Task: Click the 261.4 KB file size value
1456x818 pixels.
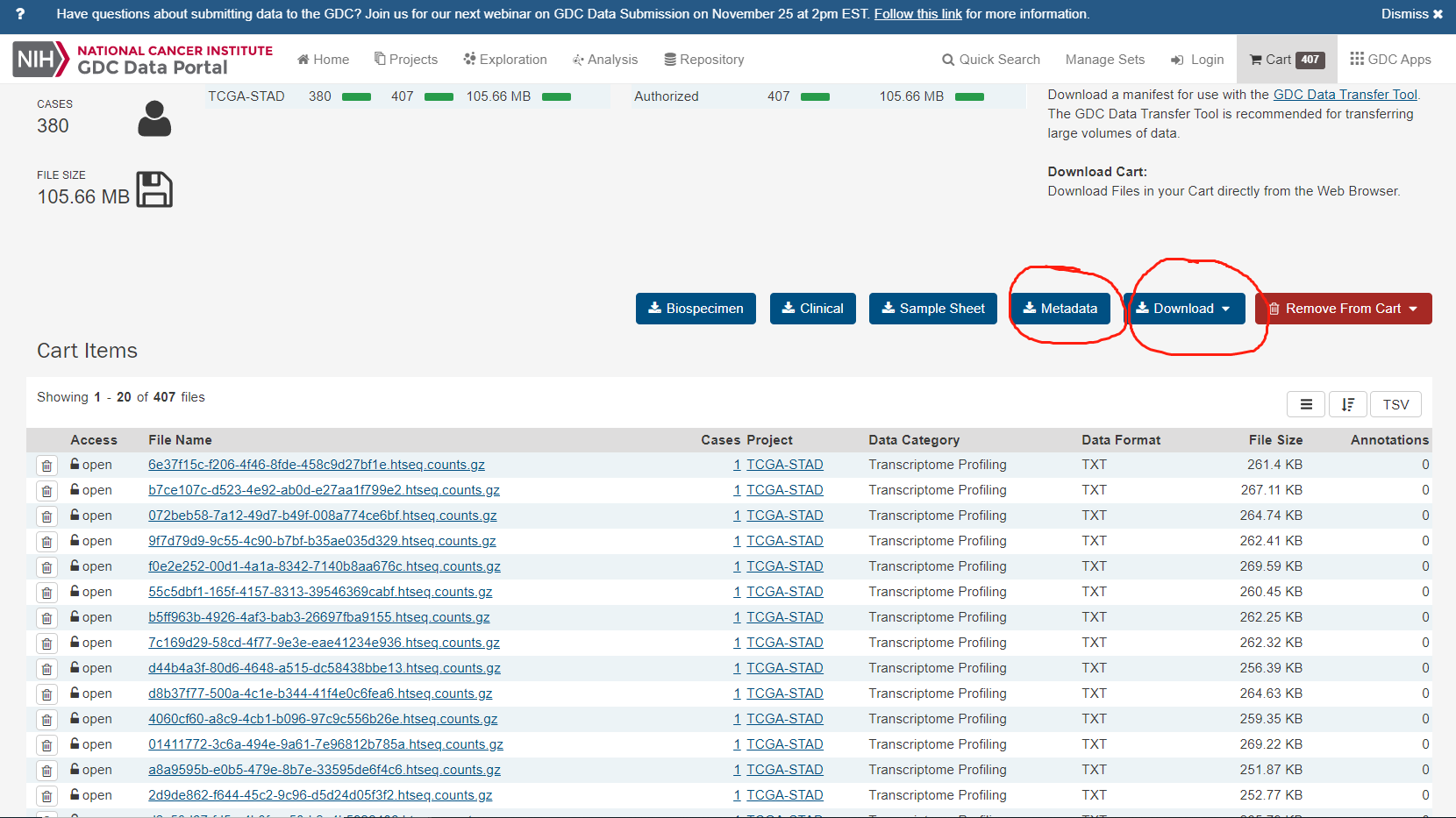Action: [1274, 465]
